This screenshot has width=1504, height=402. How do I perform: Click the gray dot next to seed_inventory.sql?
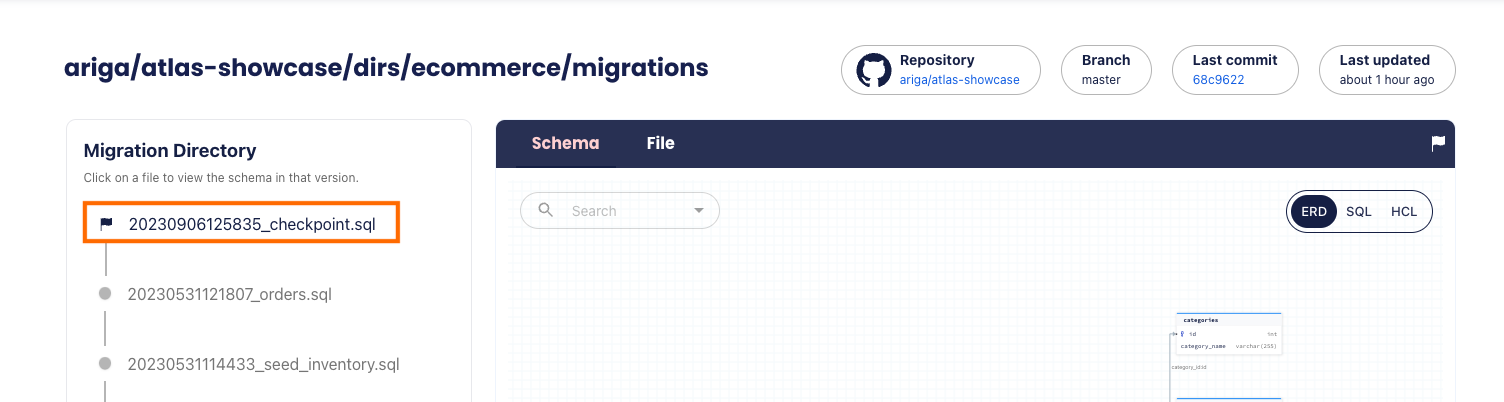[105, 363]
